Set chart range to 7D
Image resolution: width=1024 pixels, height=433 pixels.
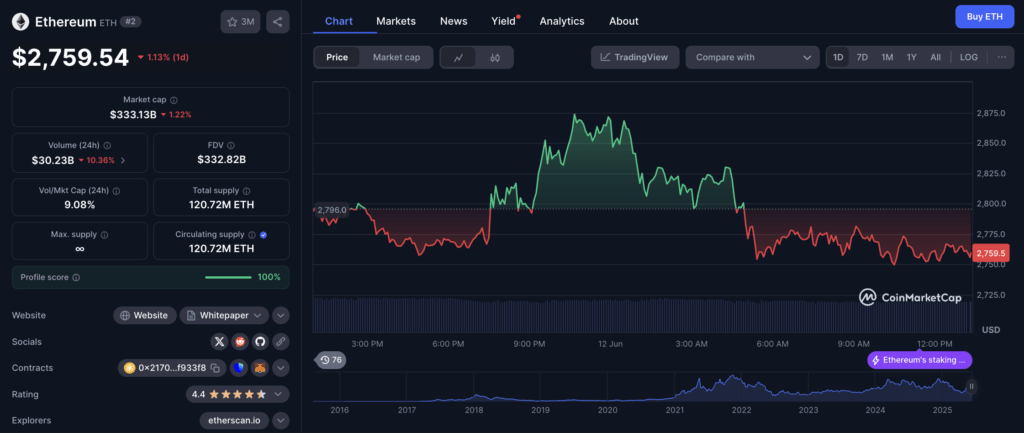[862, 57]
